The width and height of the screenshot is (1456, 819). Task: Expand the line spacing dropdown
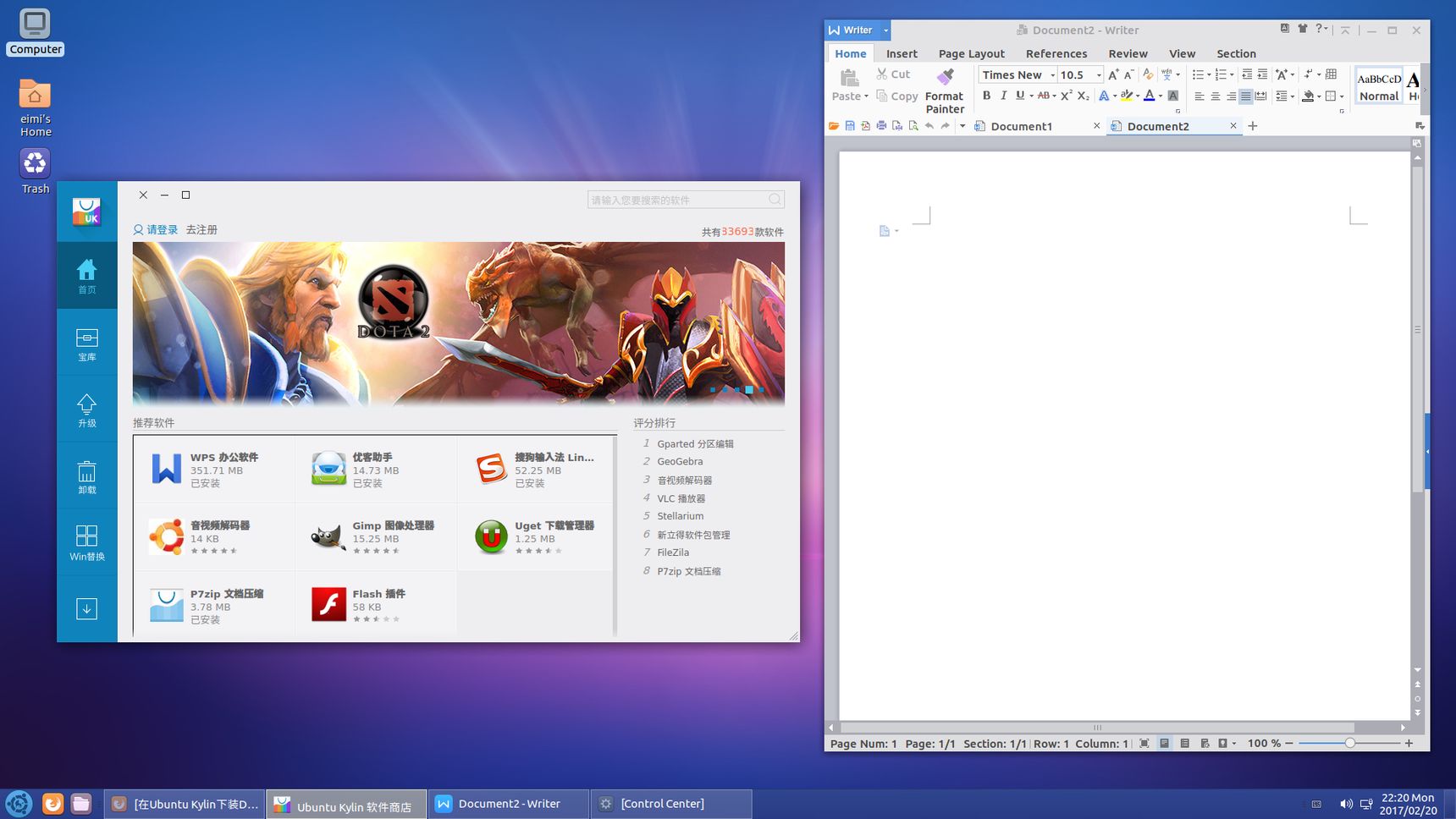[1293, 96]
